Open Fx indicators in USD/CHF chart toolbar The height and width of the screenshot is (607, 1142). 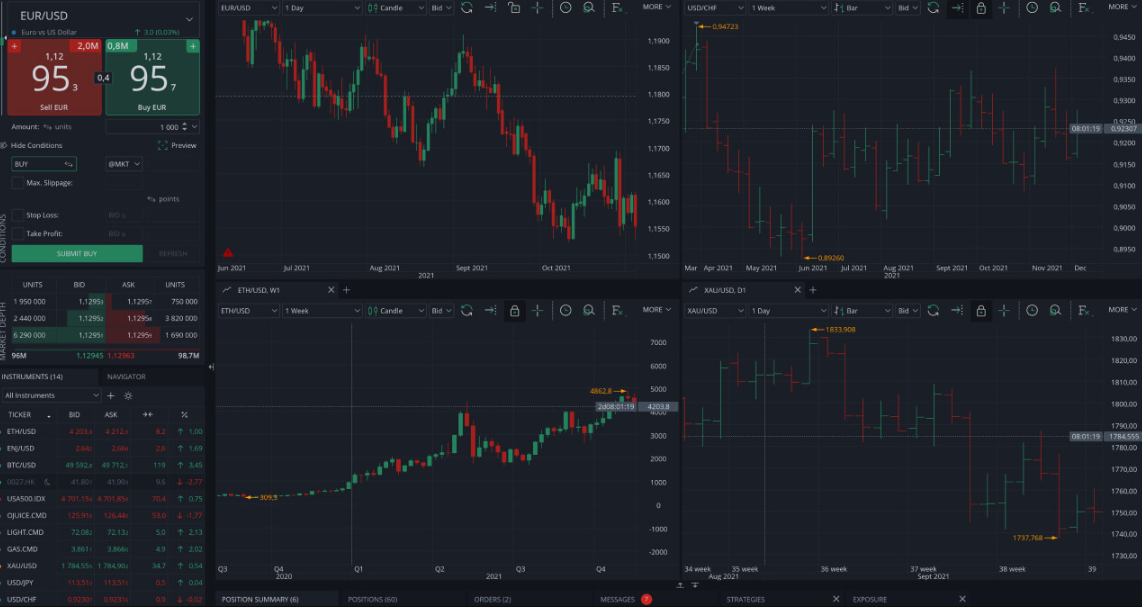pos(1084,7)
